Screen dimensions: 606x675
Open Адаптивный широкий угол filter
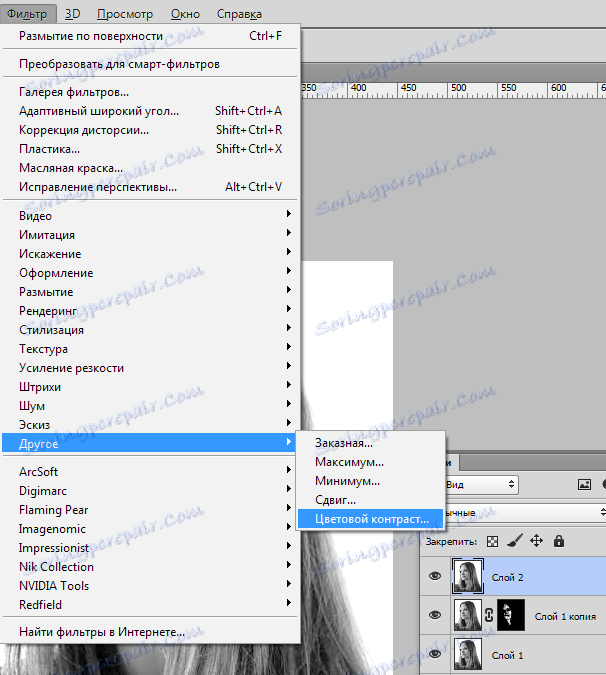coord(149,111)
